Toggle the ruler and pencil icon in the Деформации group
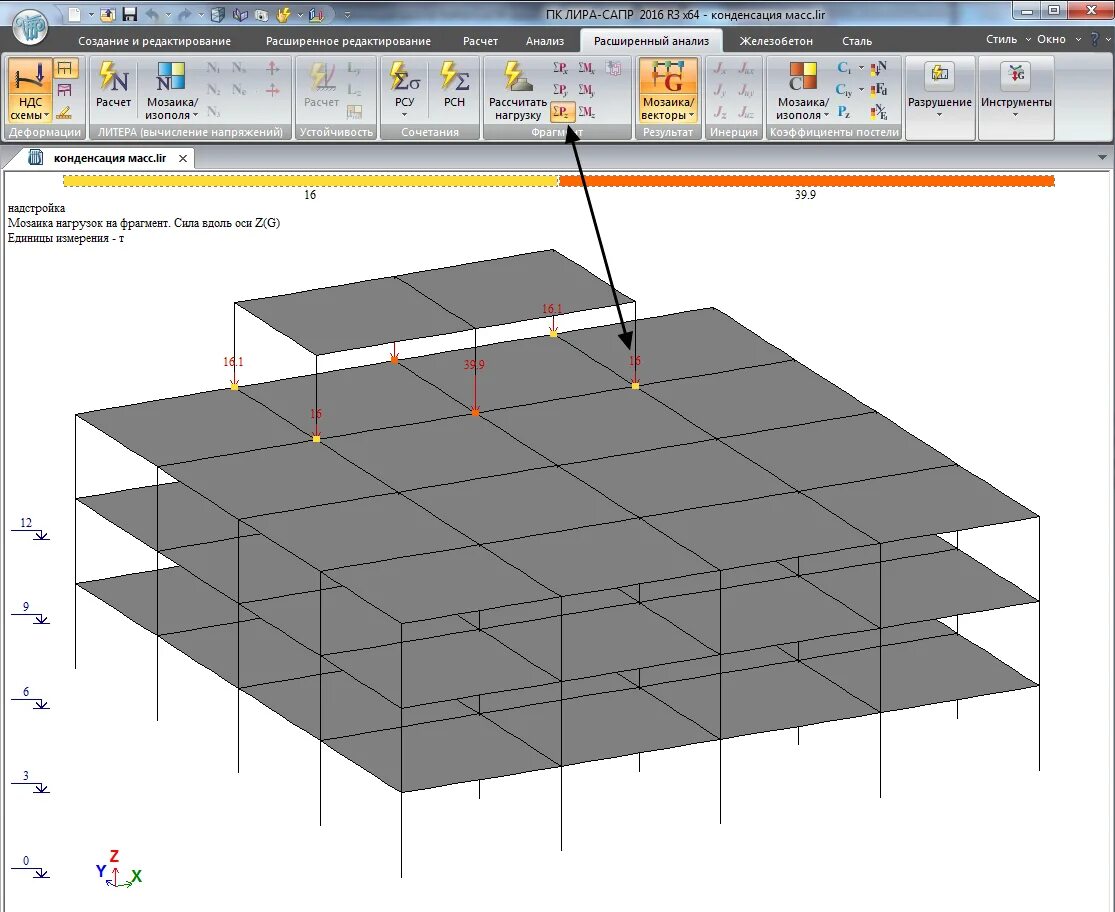Viewport: 1115px width, 912px height. coord(65,112)
